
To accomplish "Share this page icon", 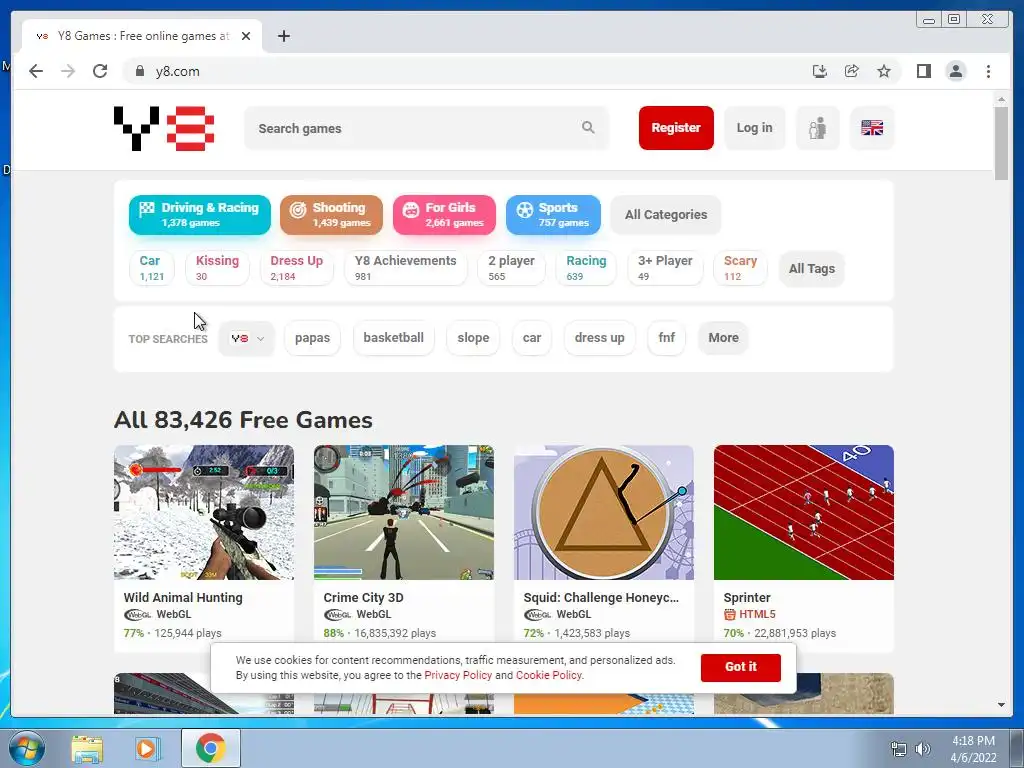I will pyautogui.click(x=852, y=71).
